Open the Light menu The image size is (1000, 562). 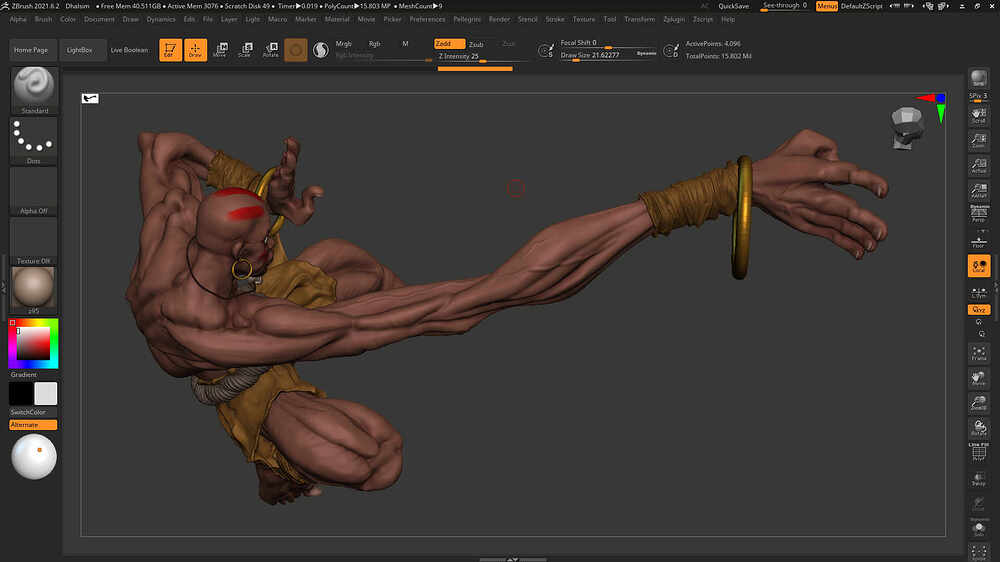[253, 19]
